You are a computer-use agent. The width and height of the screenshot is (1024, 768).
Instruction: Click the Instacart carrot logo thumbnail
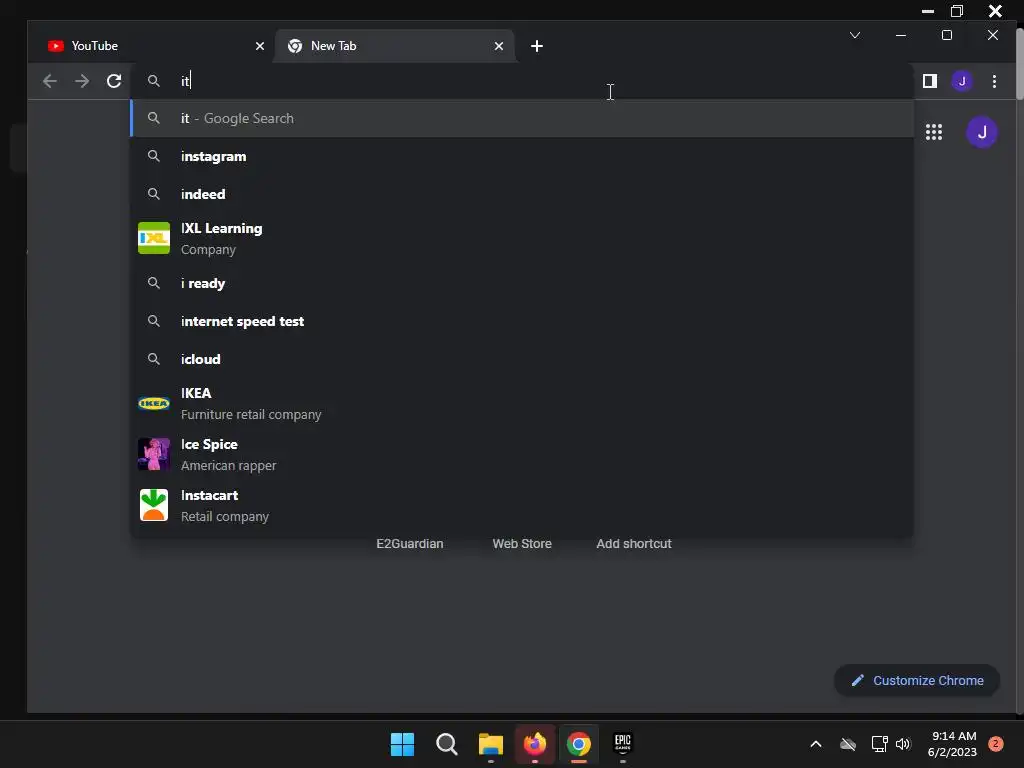tap(154, 505)
